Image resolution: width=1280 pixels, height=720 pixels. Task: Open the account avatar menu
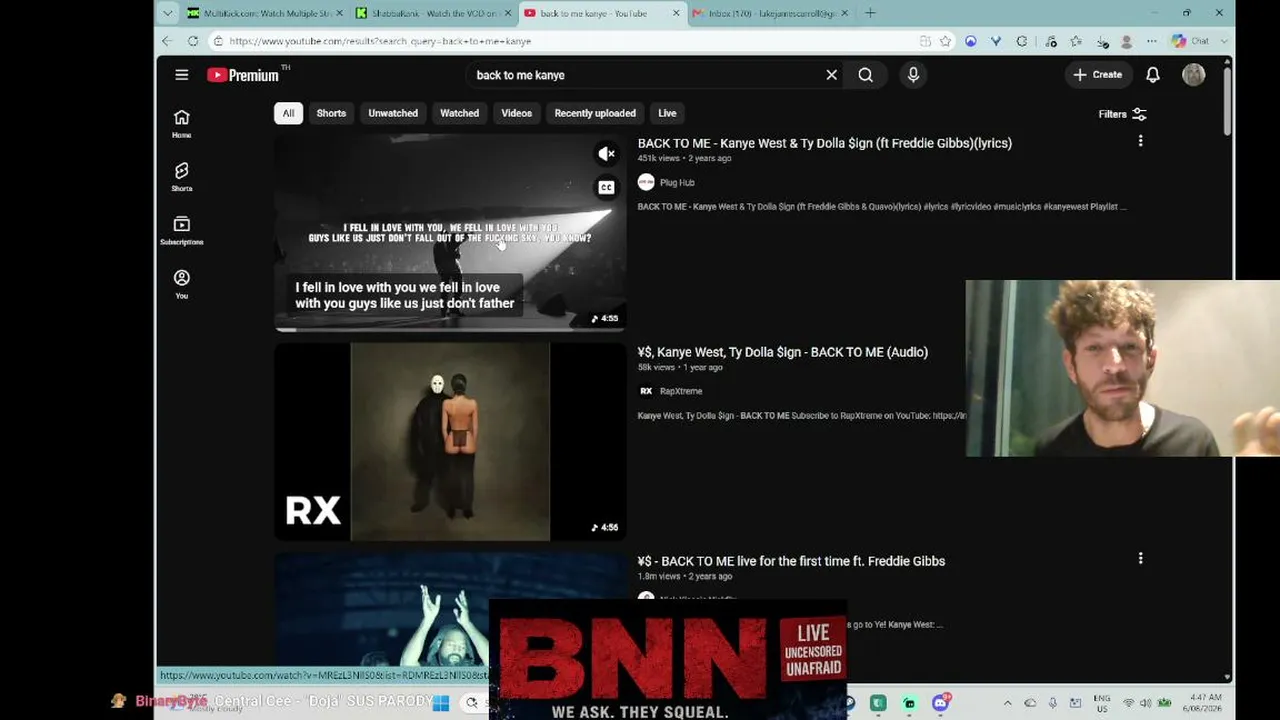[x=1193, y=75]
